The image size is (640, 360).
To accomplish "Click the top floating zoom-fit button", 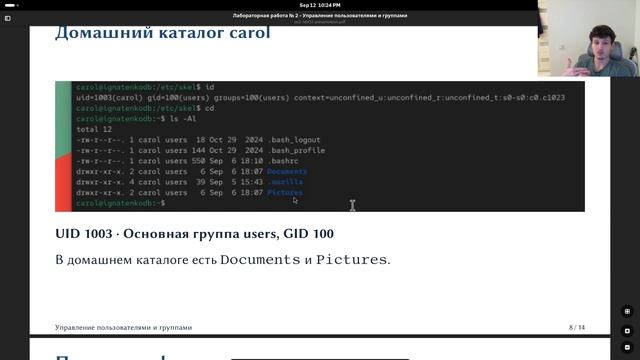I will (x=627, y=311).
